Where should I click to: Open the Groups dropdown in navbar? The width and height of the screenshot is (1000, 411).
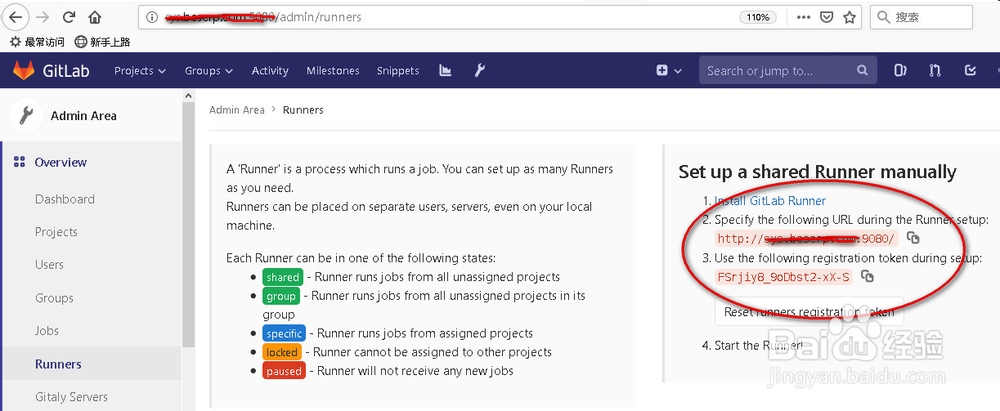209,71
